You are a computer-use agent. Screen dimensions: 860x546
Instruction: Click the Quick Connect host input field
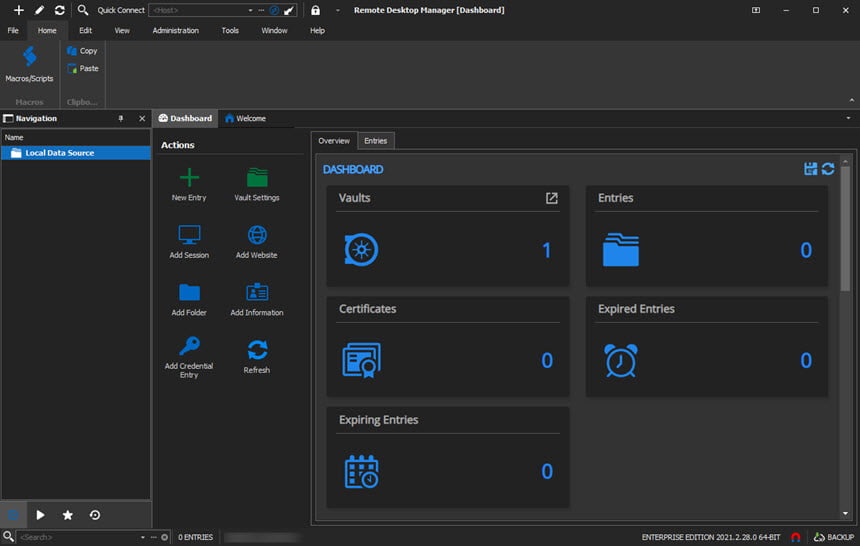(x=197, y=10)
